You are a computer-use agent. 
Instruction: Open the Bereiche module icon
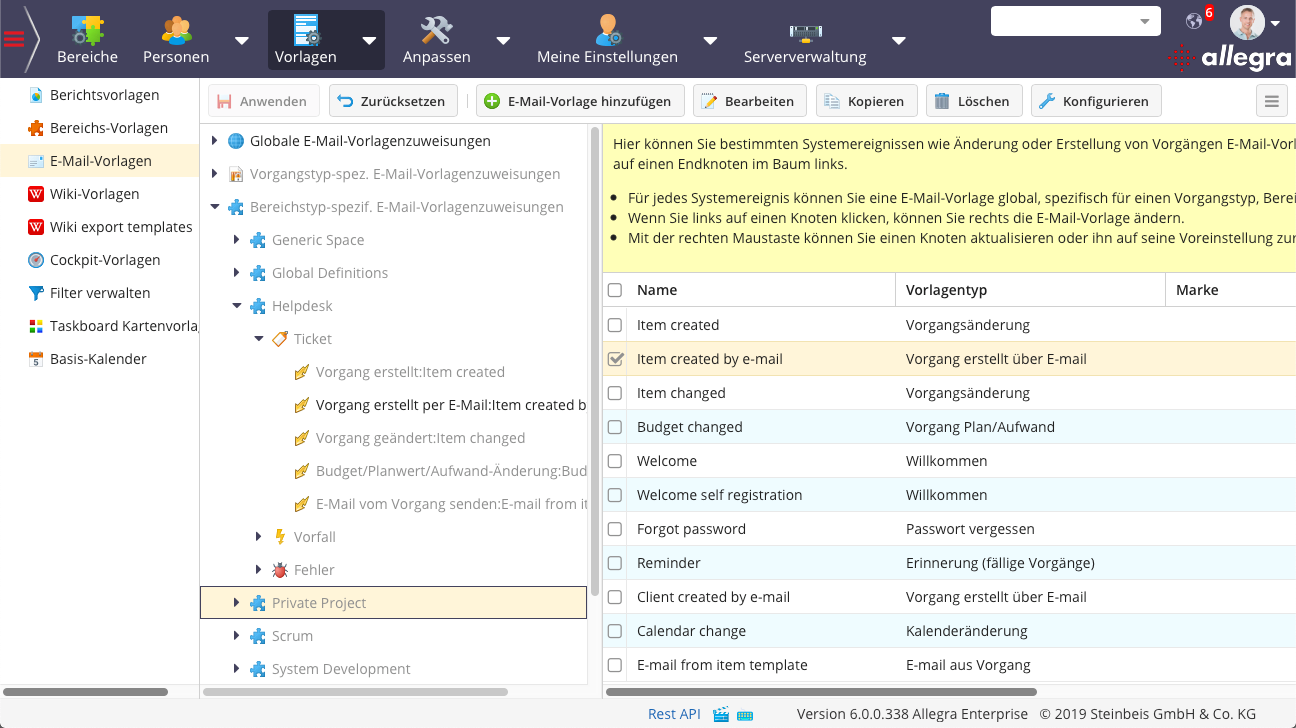tap(87, 30)
